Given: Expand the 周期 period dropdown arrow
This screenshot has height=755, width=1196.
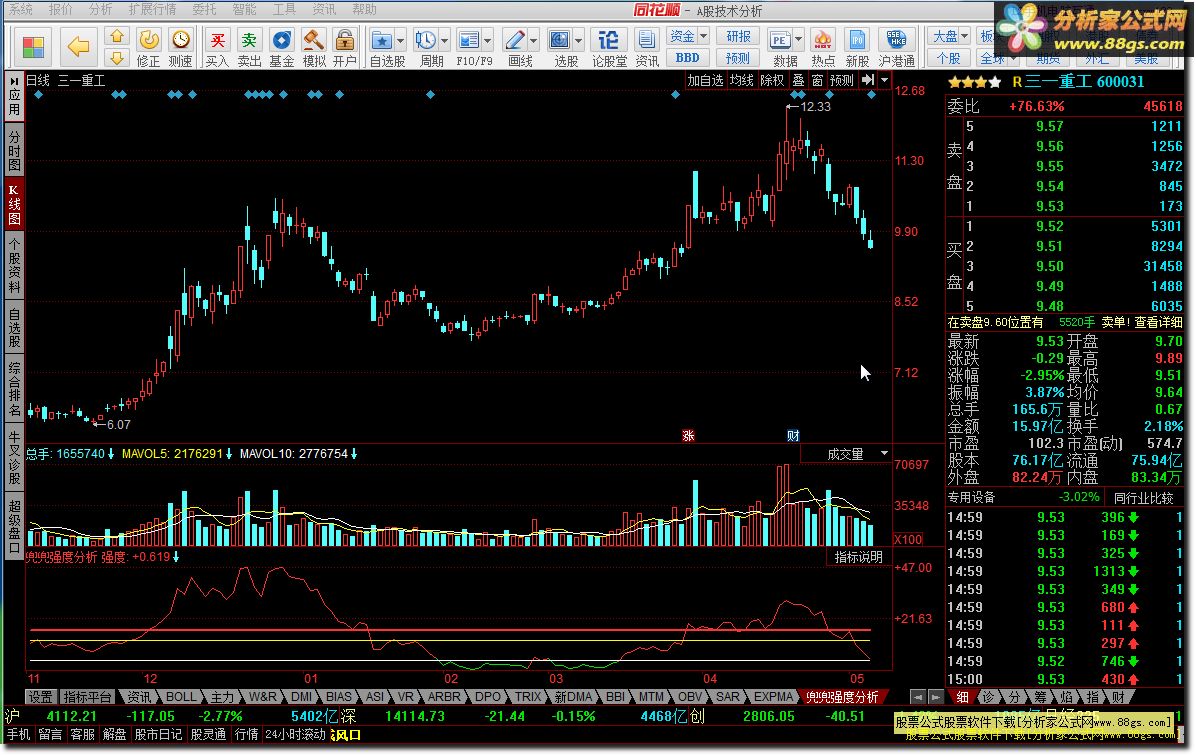Looking at the screenshot, I should tap(445, 40).
